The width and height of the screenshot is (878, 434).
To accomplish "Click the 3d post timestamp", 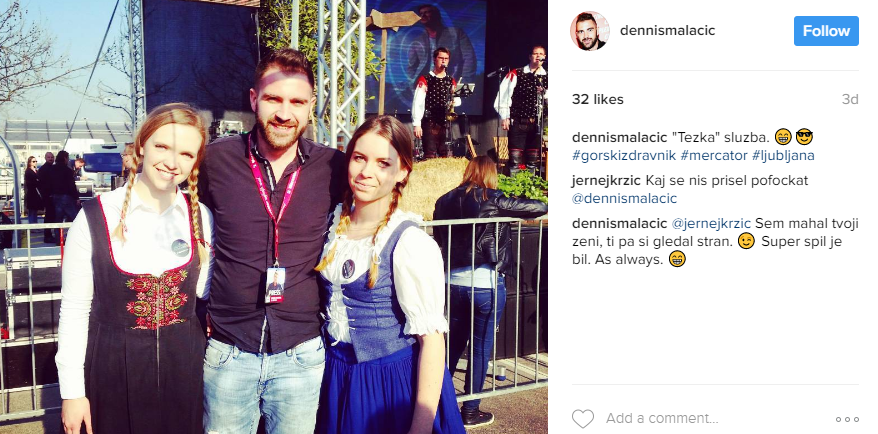I will [850, 100].
